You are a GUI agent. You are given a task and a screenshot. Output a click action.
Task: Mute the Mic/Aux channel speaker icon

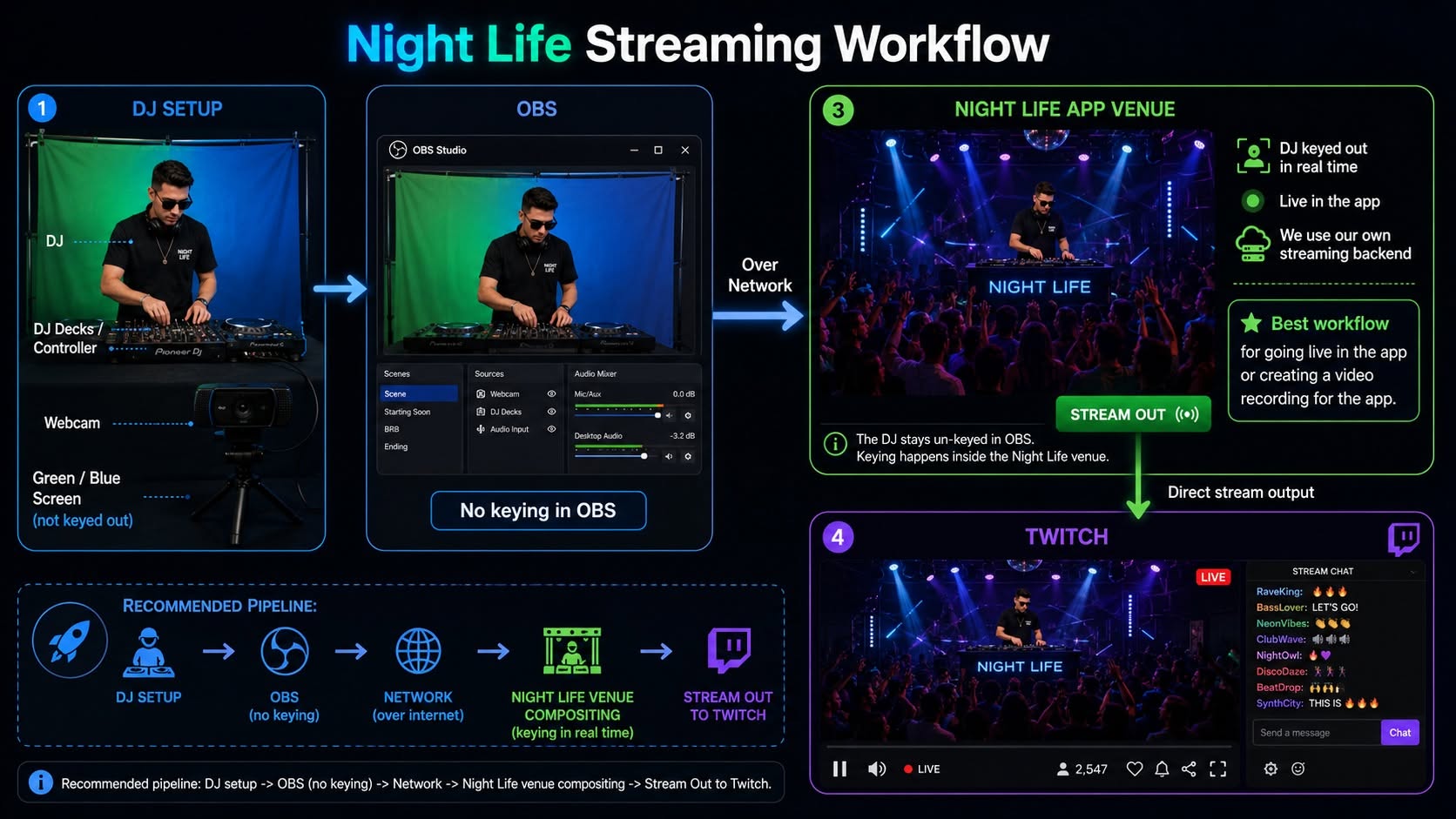point(669,415)
